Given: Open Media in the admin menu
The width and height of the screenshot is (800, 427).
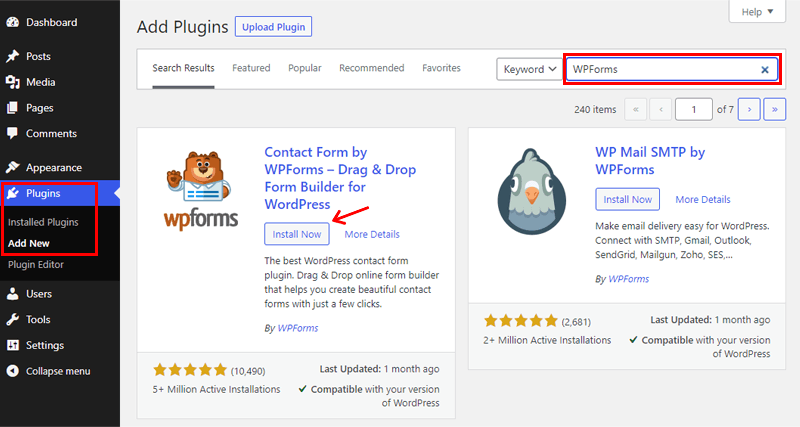Looking at the screenshot, I should tap(40, 82).
